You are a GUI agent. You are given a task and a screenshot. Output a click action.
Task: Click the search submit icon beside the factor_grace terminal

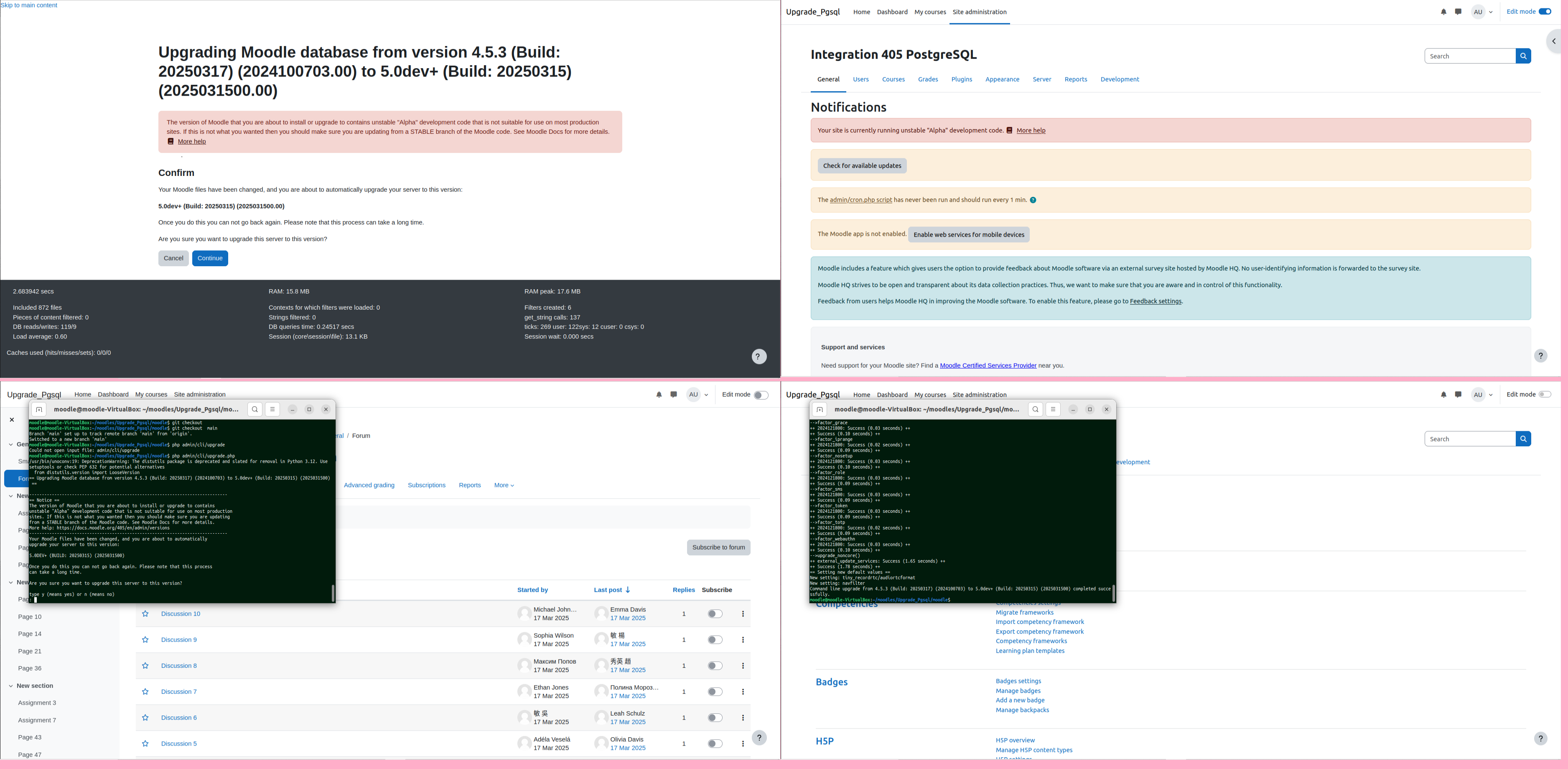click(1523, 439)
